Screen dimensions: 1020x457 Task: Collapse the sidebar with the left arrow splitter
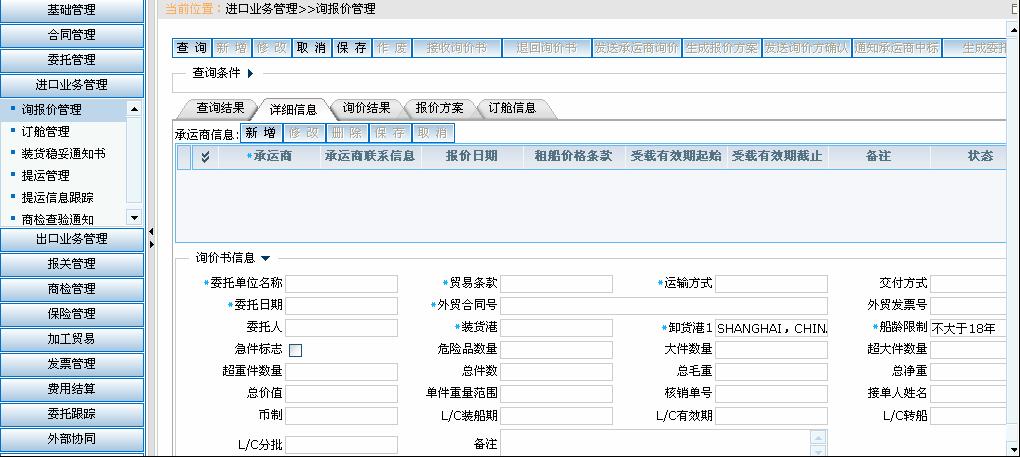pyautogui.click(x=152, y=231)
